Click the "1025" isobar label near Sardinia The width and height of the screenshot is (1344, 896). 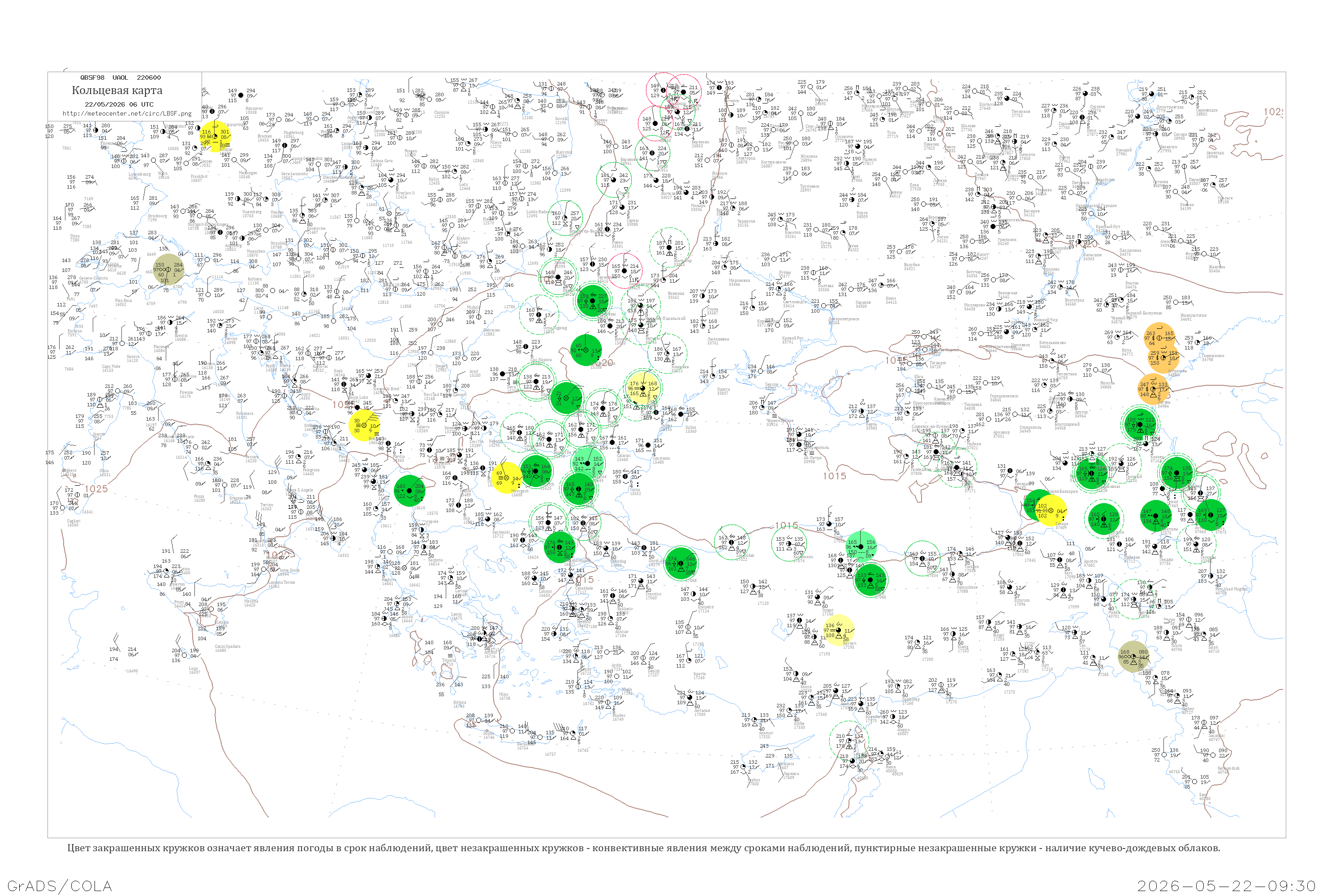(96, 489)
